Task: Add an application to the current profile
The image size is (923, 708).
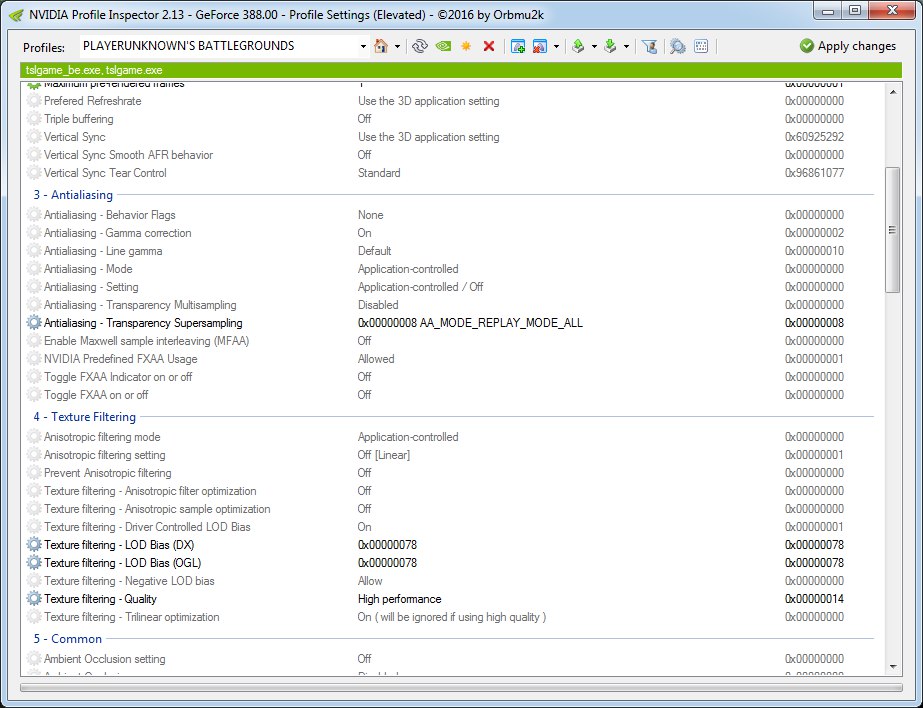Action: coord(518,46)
